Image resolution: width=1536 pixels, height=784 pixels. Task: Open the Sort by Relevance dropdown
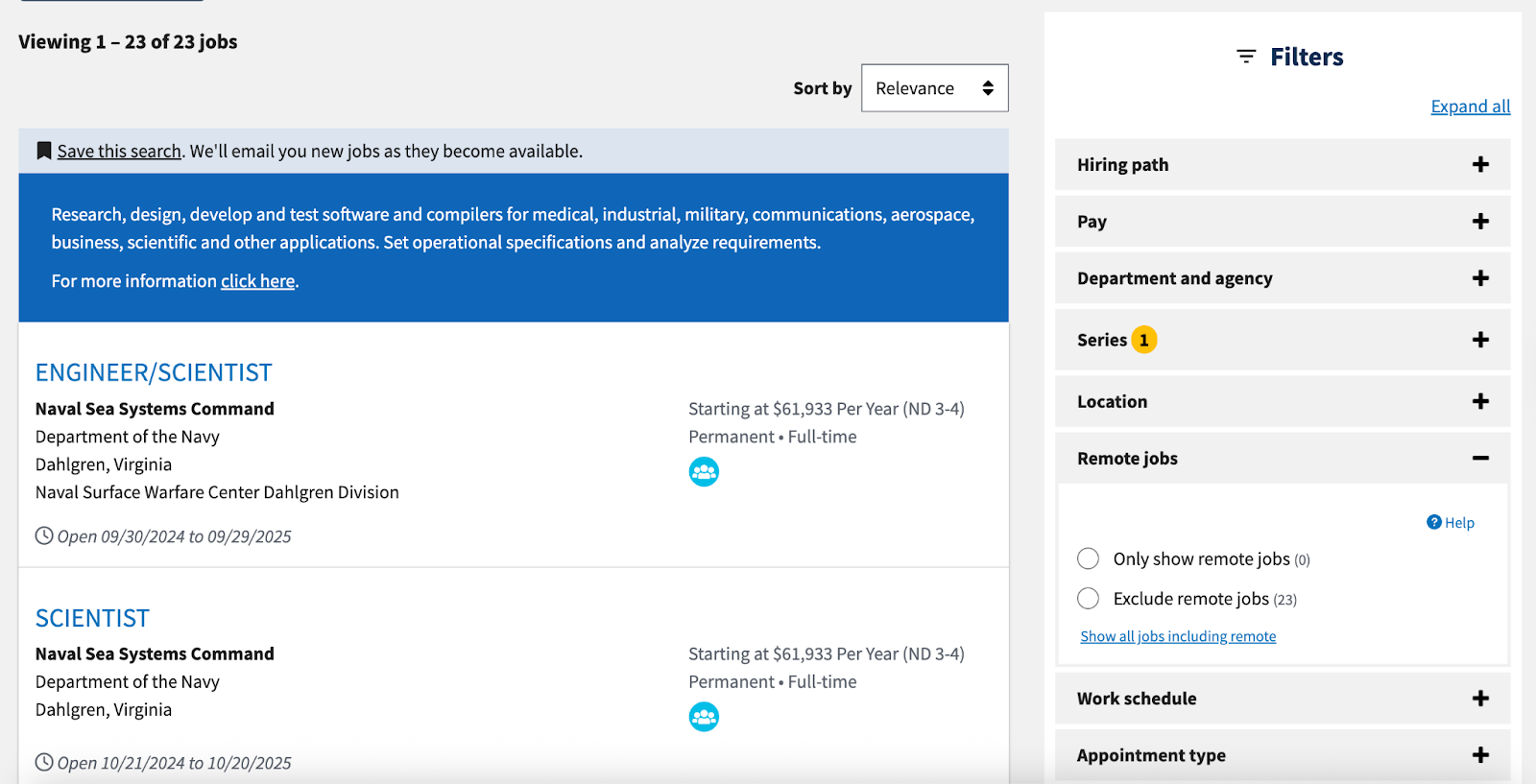(934, 88)
